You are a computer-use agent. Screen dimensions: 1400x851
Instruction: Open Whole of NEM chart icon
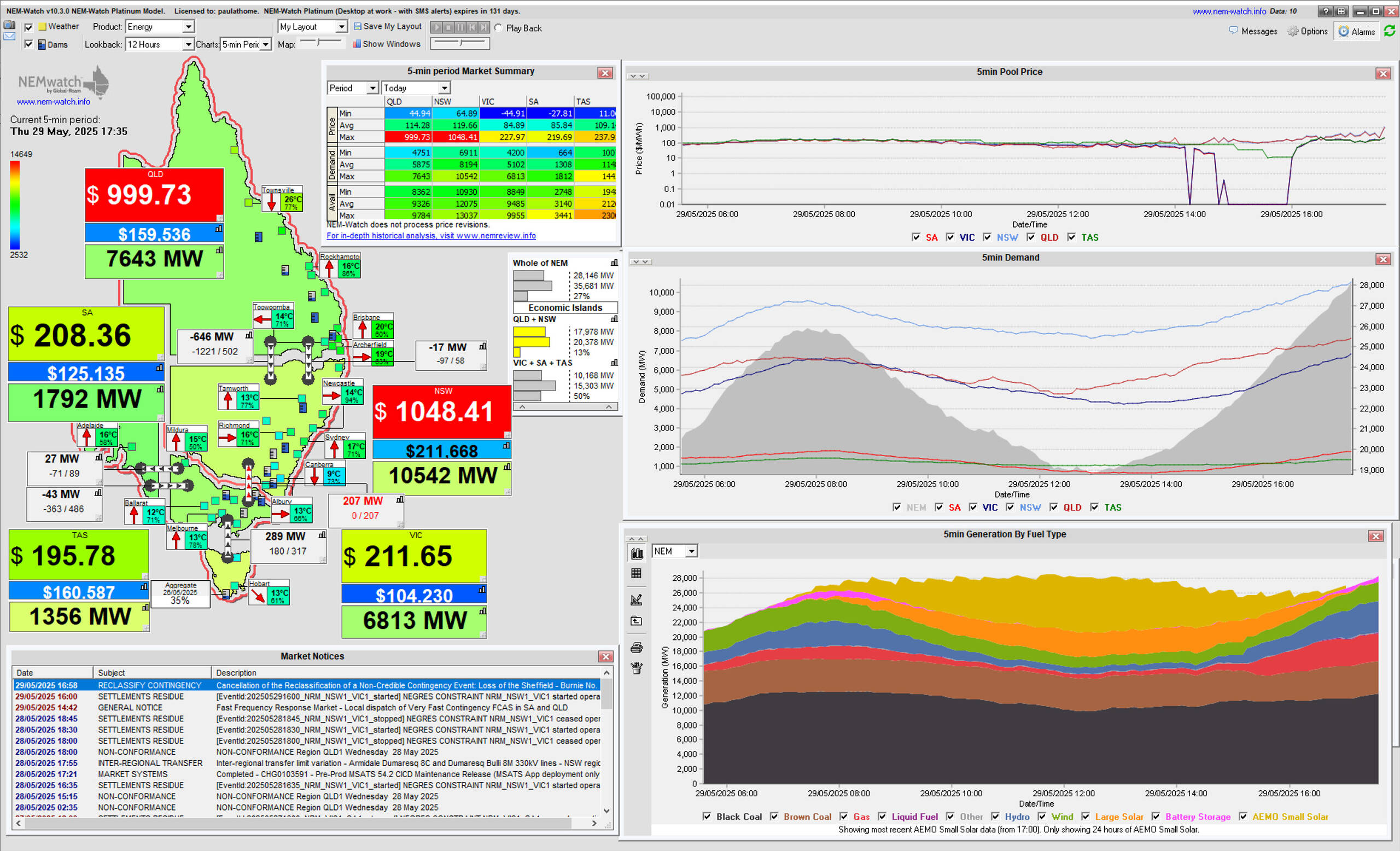point(614,263)
